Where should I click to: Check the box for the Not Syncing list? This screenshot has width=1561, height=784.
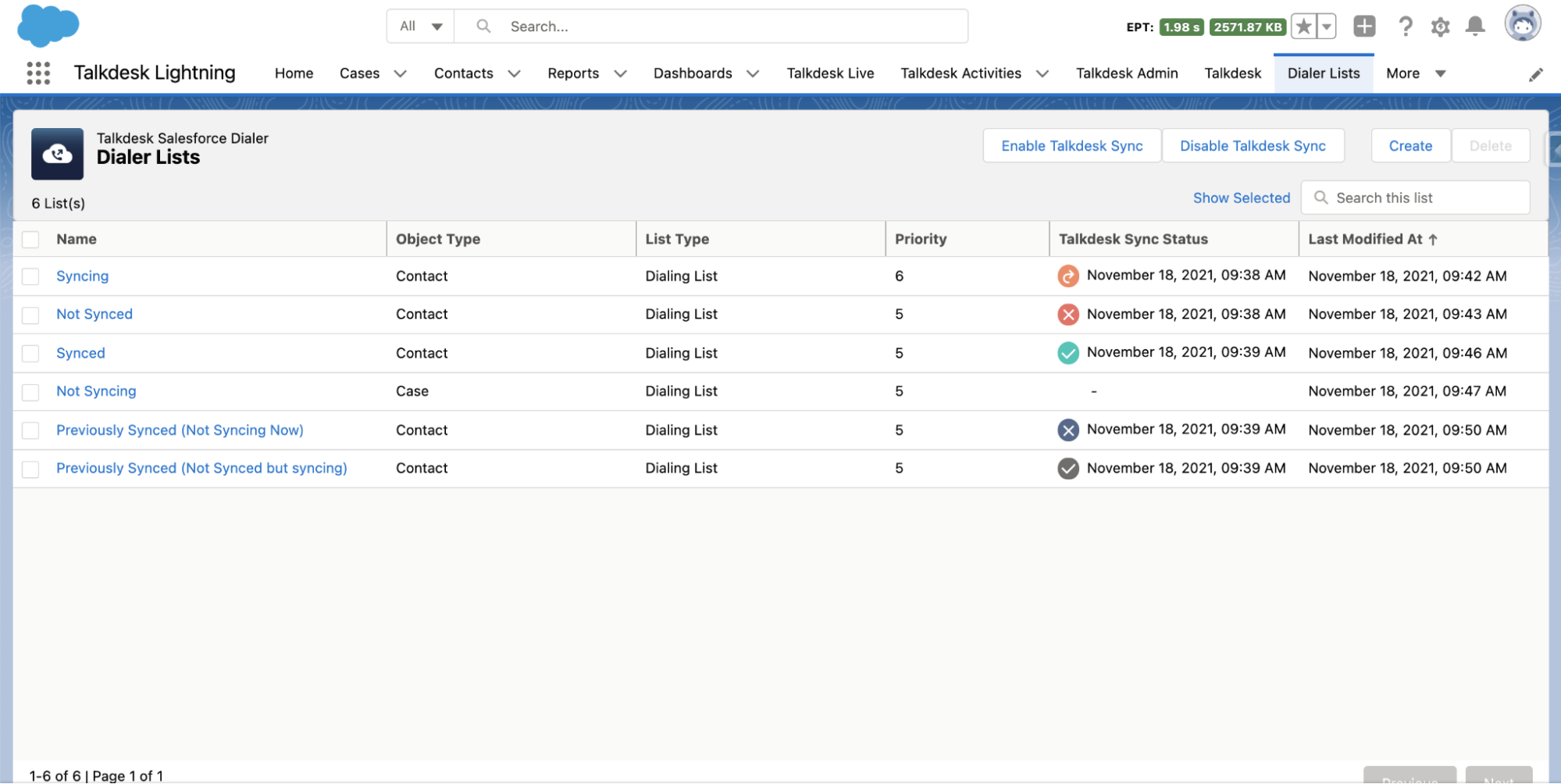[30, 392]
